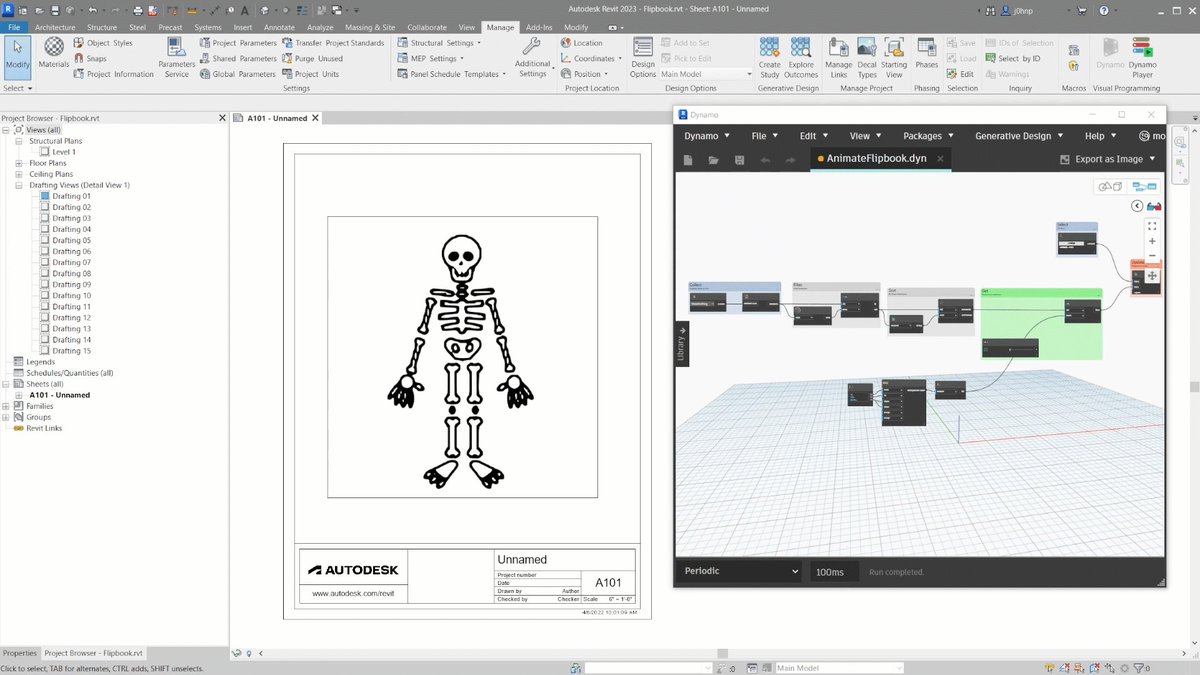Viewport: 1200px width, 675px height.
Task: Open Project Information
Action: (113, 74)
